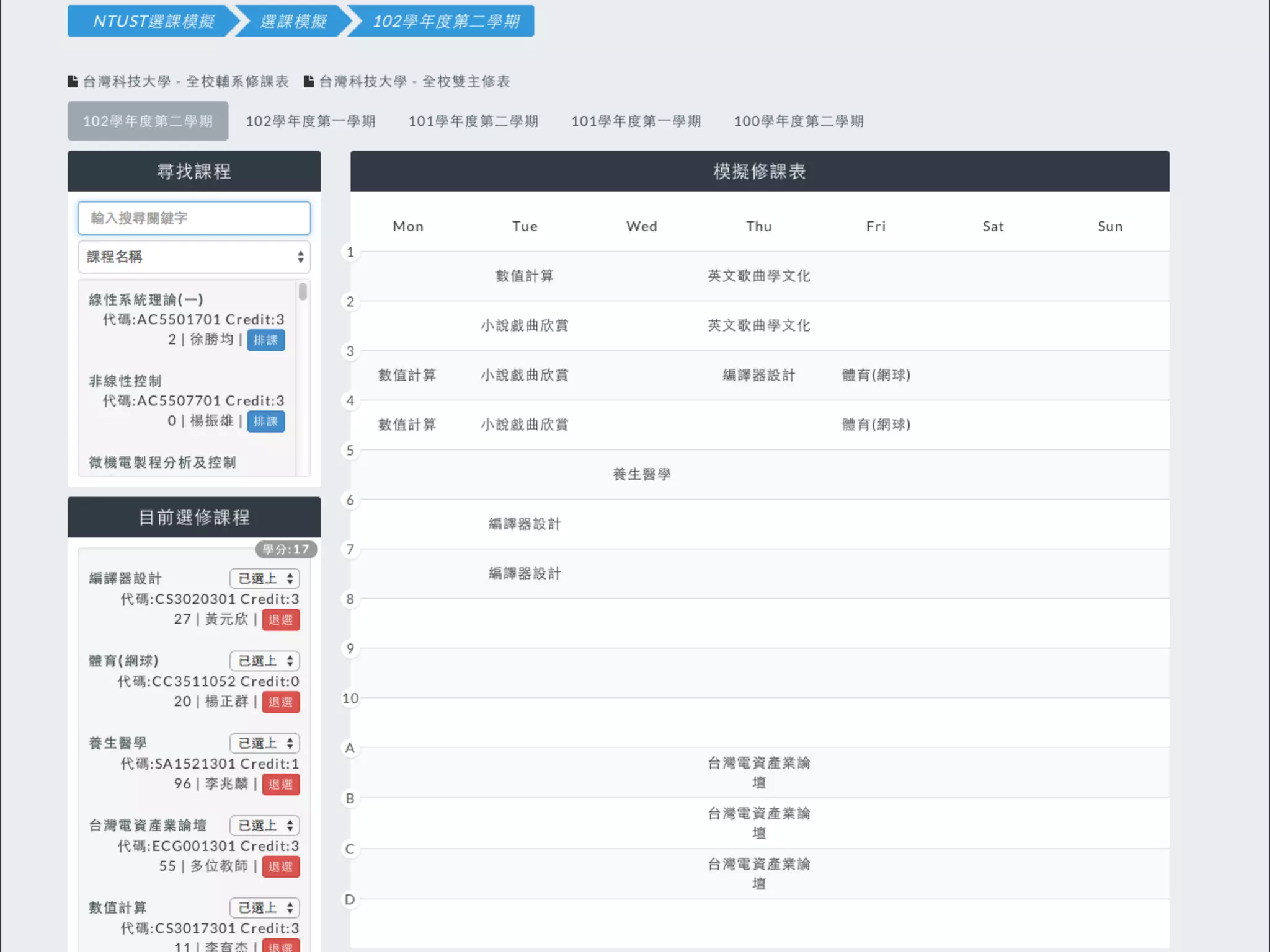Viewport: 1270px width, 952px height.
Task: Switch to 102學年度第一學期 tab
Action: [x=310, y=121]
